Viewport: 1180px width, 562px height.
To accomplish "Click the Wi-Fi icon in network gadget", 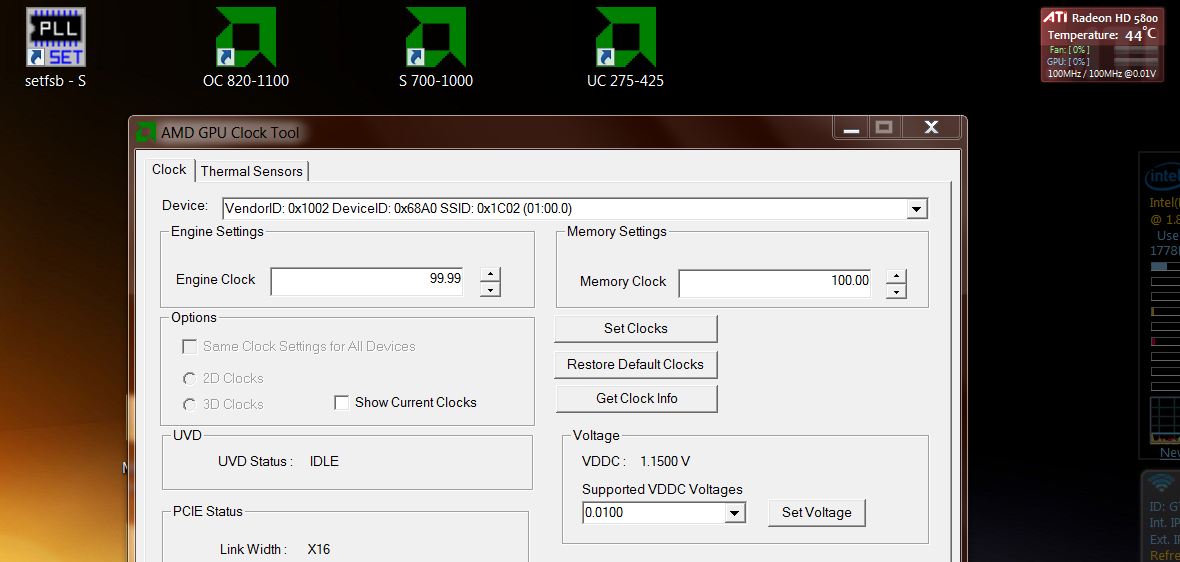I will pyautogui.click(x=1162, y=481).
